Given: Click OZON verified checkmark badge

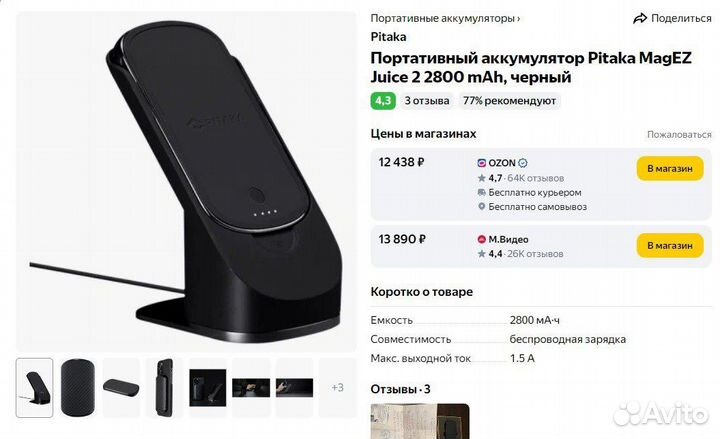Looking at the screenshot, I should pyautogui.click(x=523, y=163).
